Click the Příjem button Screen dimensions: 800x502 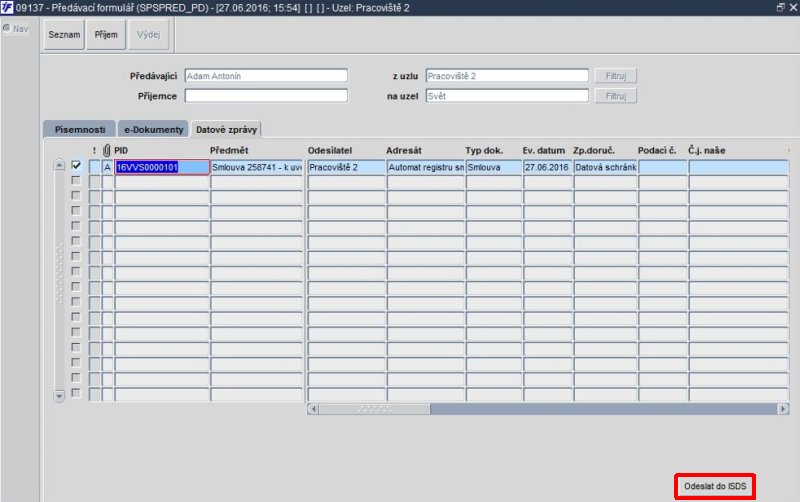(106, 35)
